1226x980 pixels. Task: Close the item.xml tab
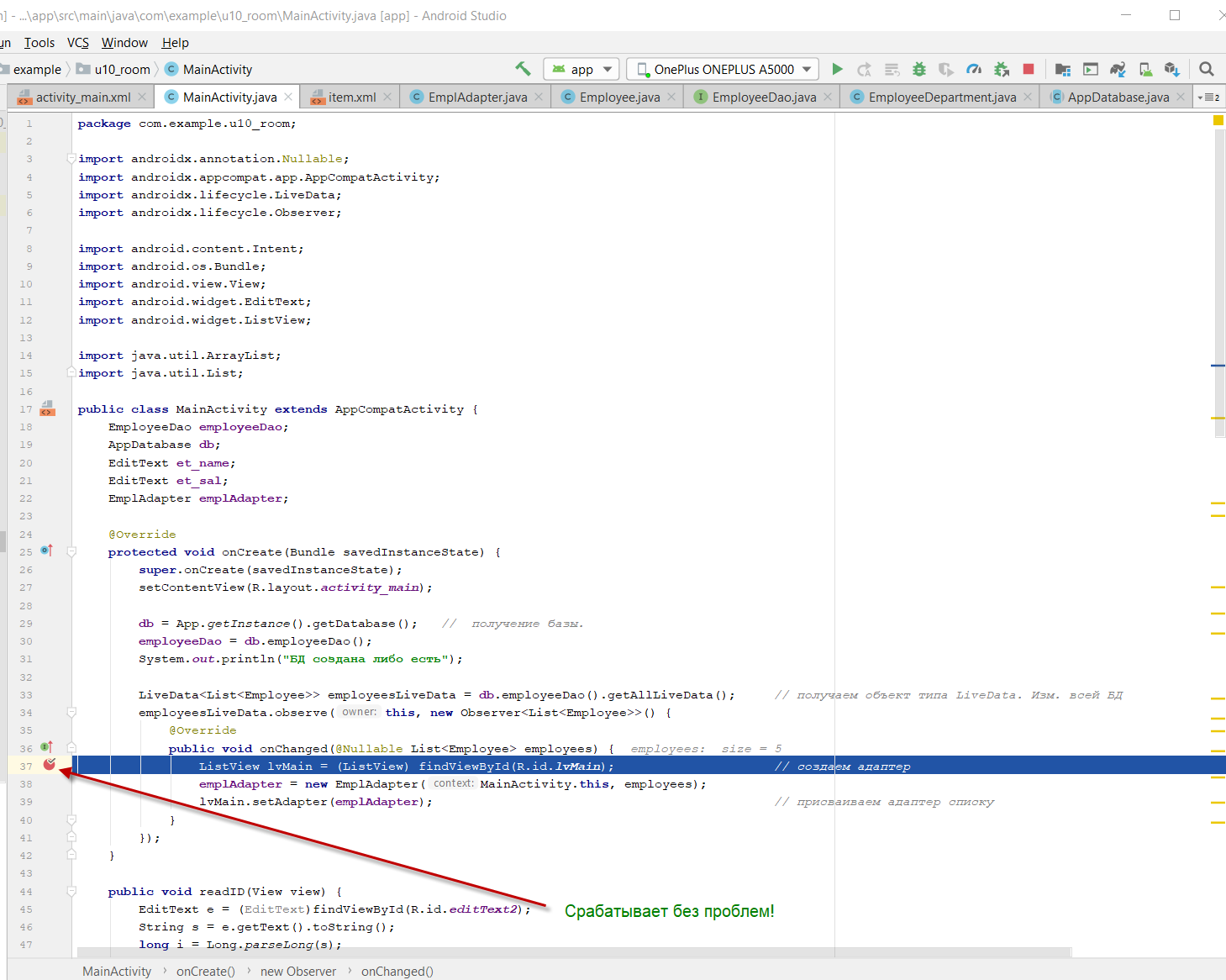point(387,97)
